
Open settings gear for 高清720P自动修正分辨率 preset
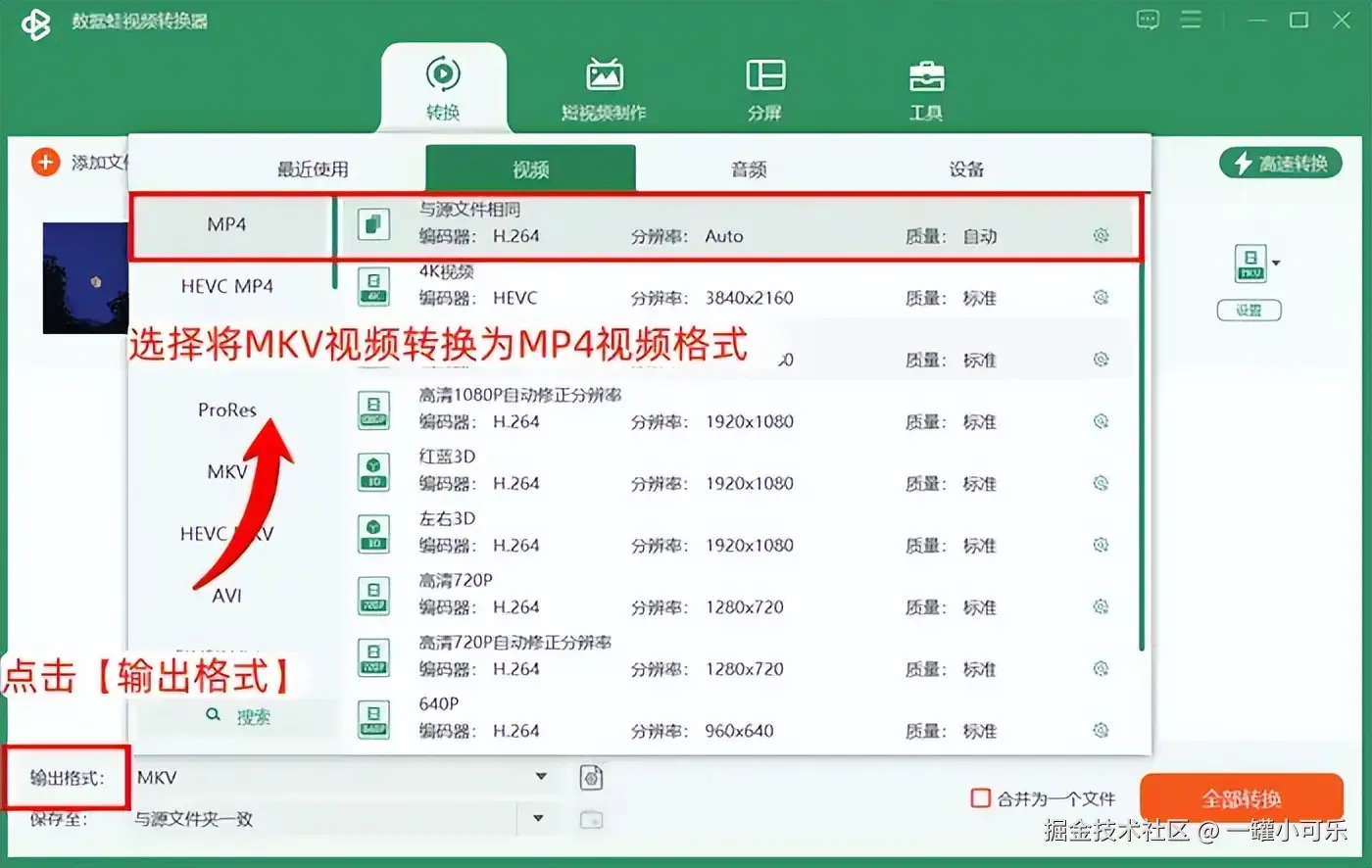[1101, 668]
